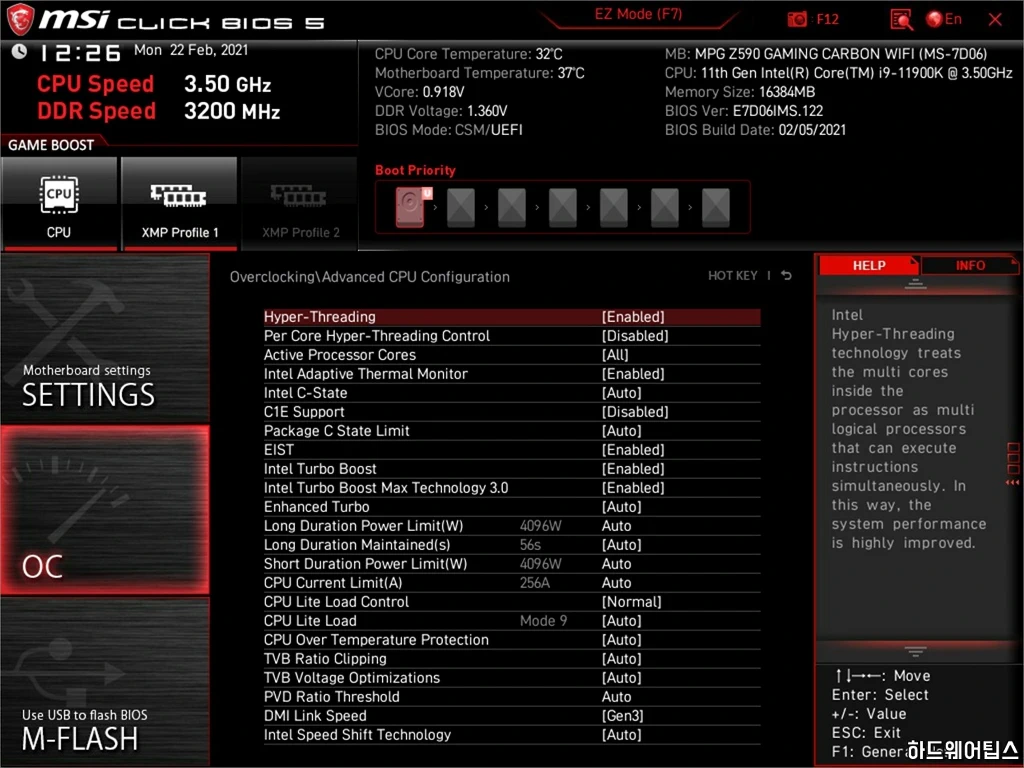Open the M-FLASH section

[105, 680]
